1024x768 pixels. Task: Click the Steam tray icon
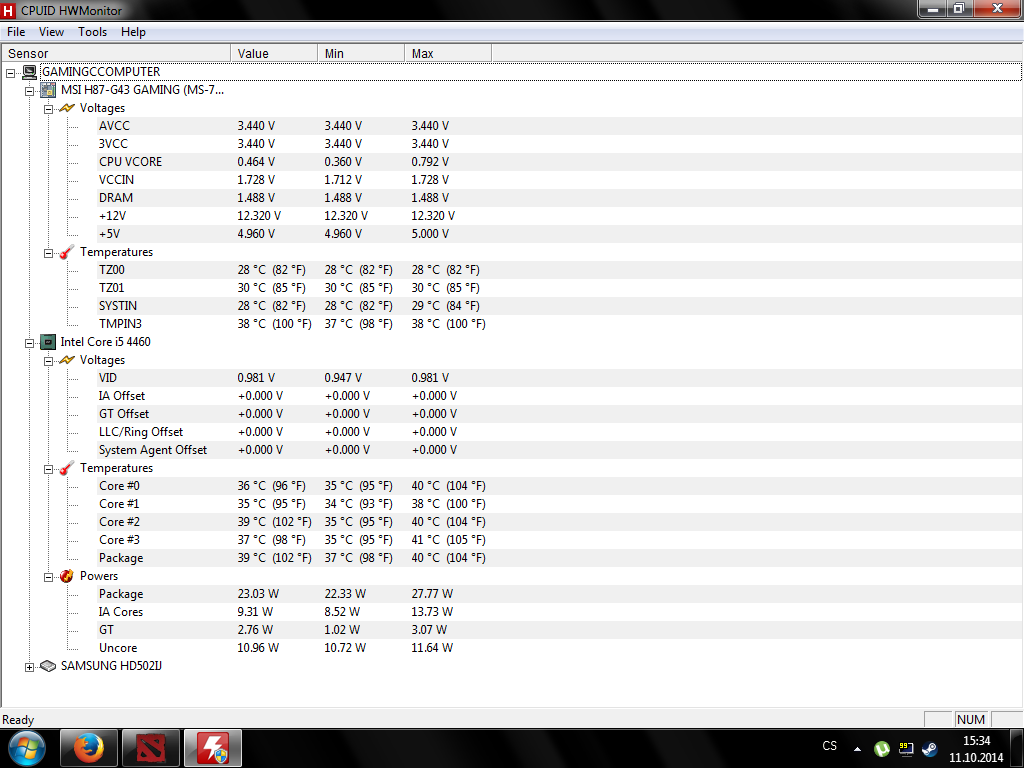[929, 748]
